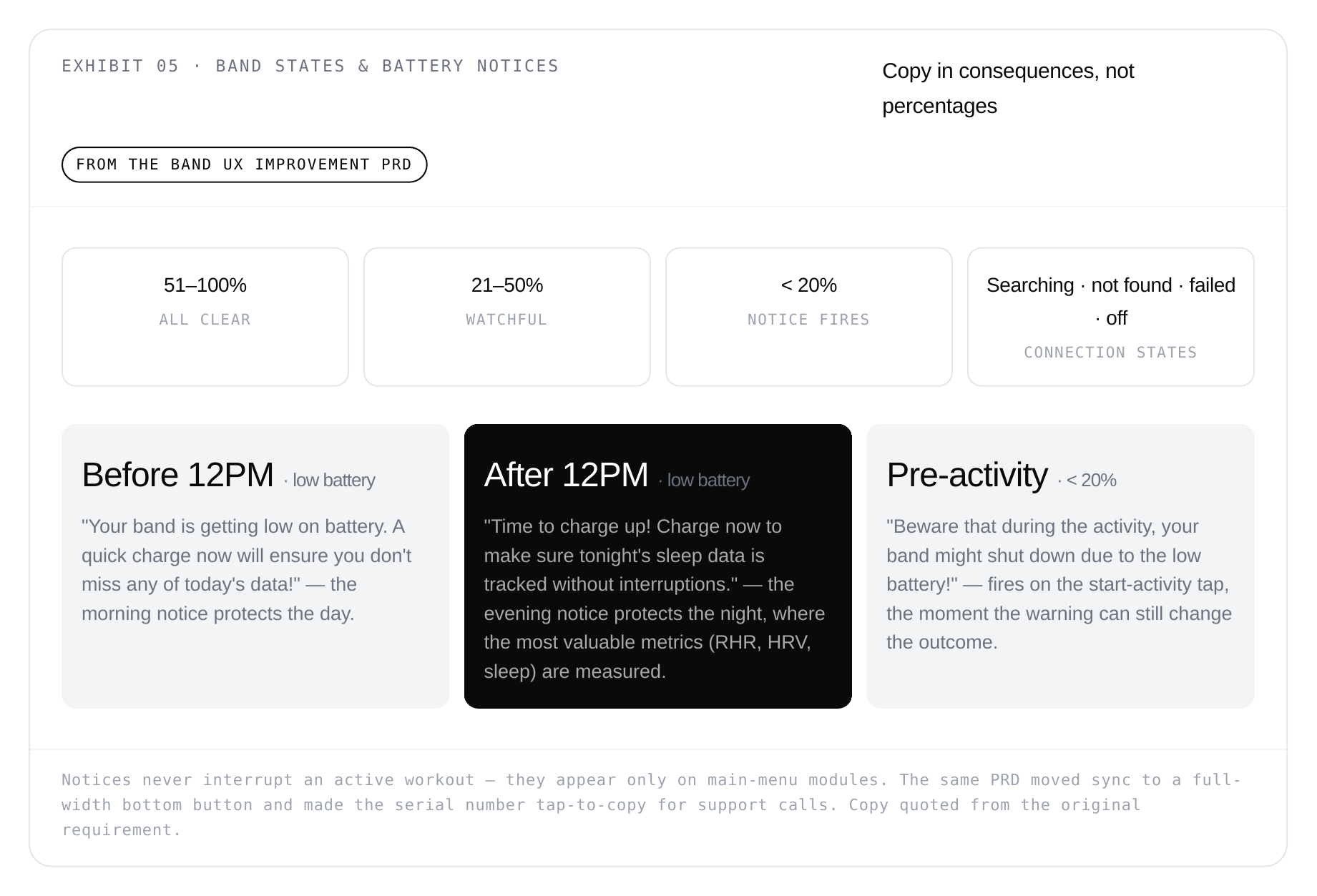
Task: Select the Connection States card
Action: pos(1111,317)
